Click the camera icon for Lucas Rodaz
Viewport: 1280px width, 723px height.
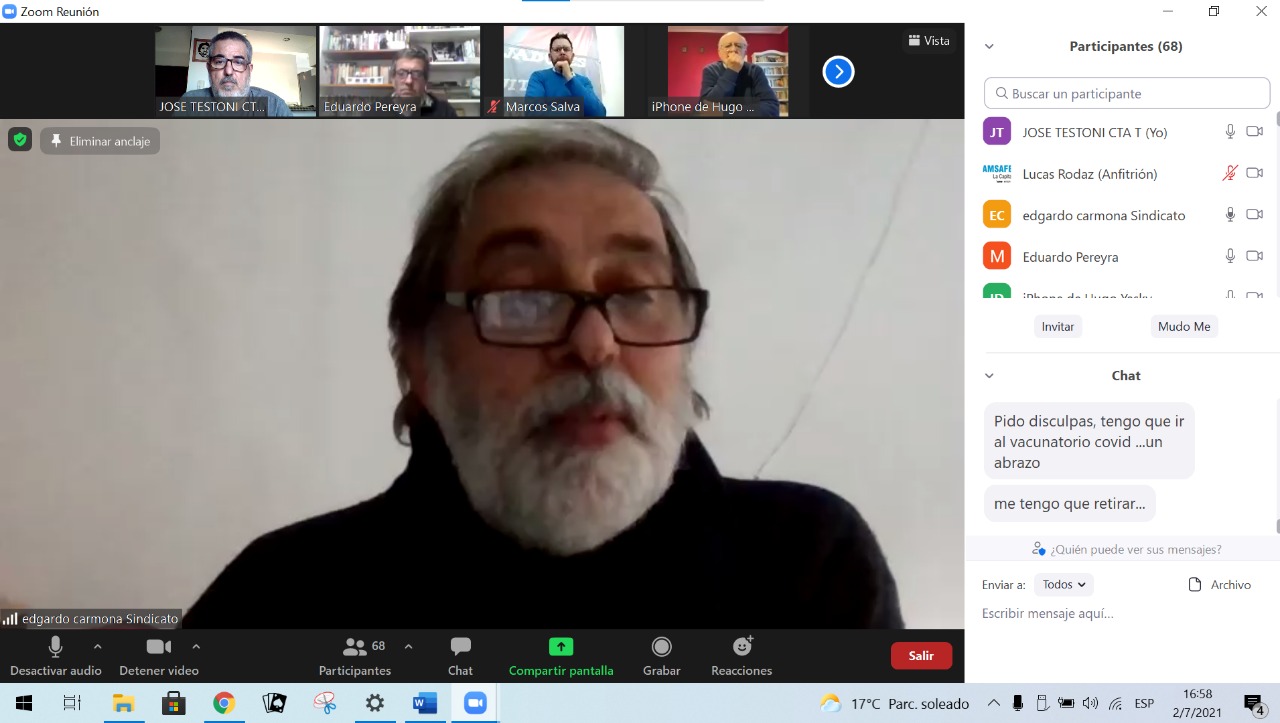click(x=1255, y=173)
